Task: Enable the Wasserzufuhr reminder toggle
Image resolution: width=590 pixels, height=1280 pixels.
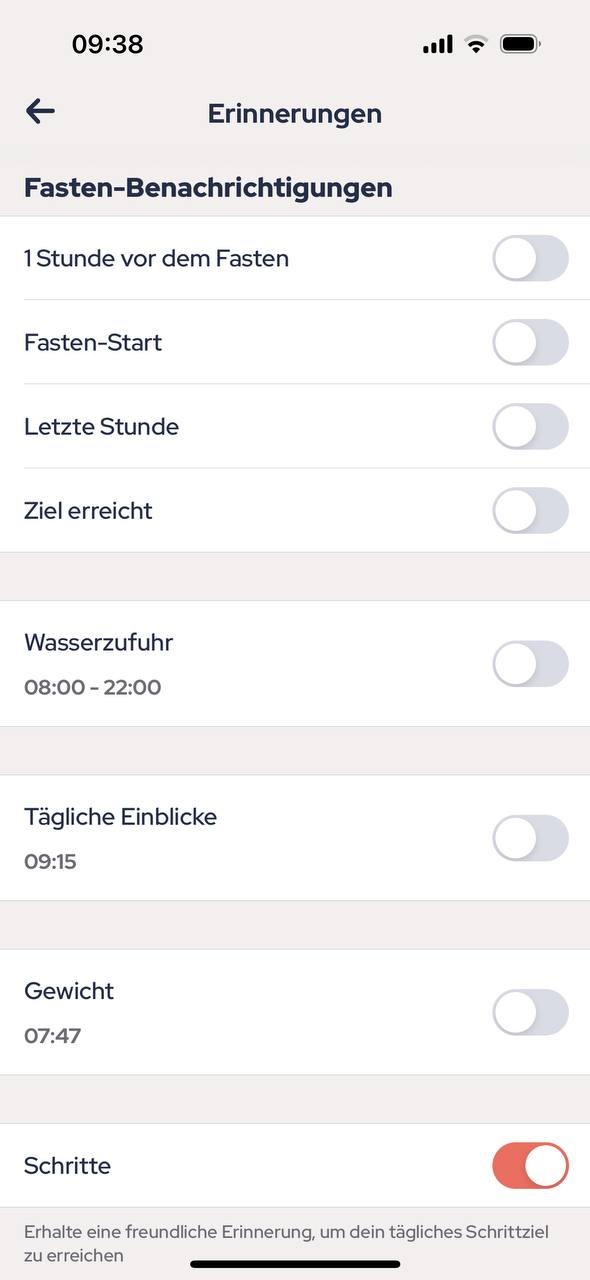Action: click(530, 664)
